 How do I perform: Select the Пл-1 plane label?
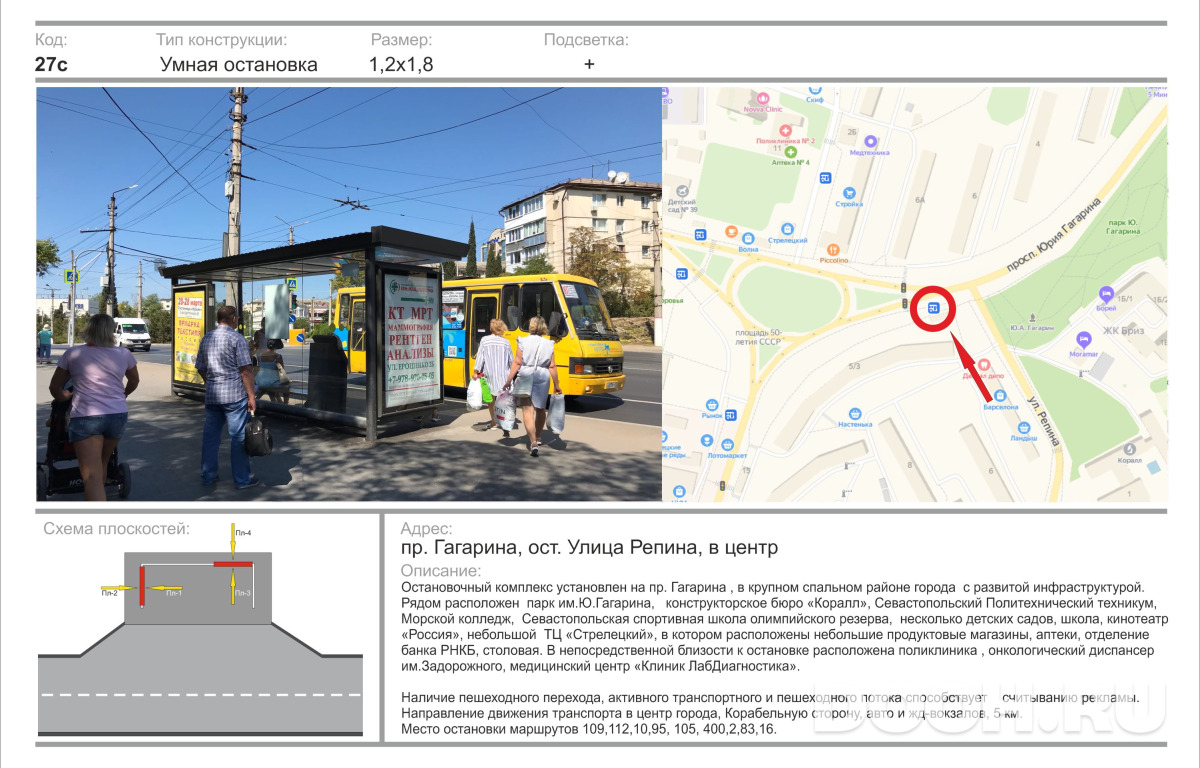pos(173,593)
